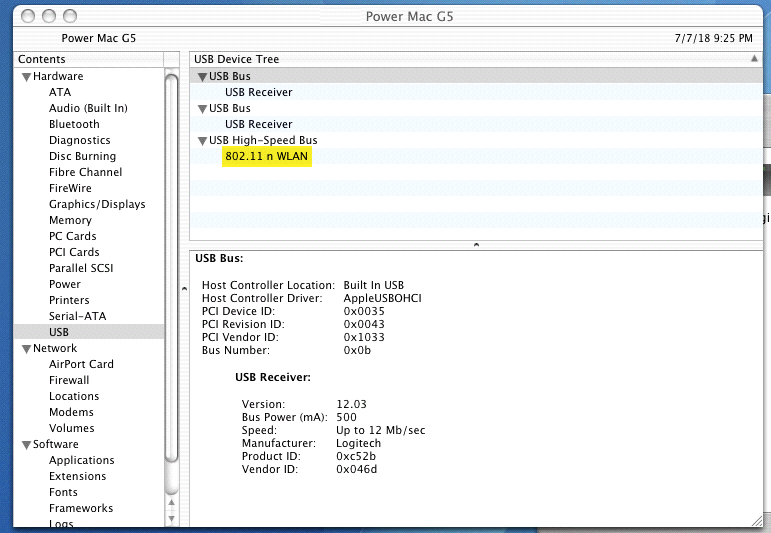The width and height of the screenshot is (771, 533).
Task: Select ATA in the Contents list
Action: coord(60,92)
